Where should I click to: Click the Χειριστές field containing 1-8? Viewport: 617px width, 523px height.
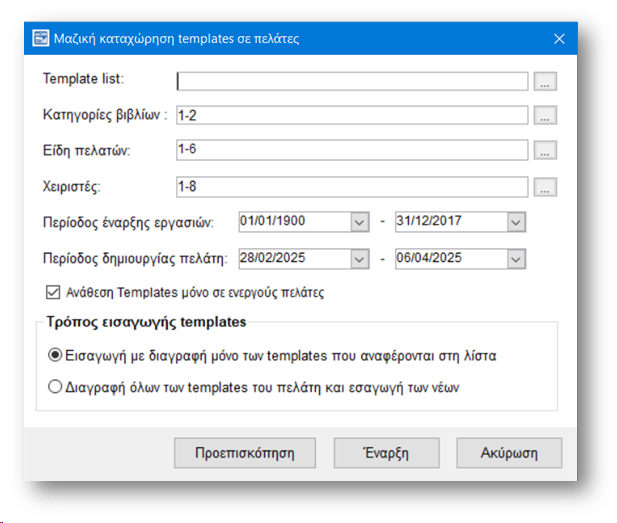point(352,186)
